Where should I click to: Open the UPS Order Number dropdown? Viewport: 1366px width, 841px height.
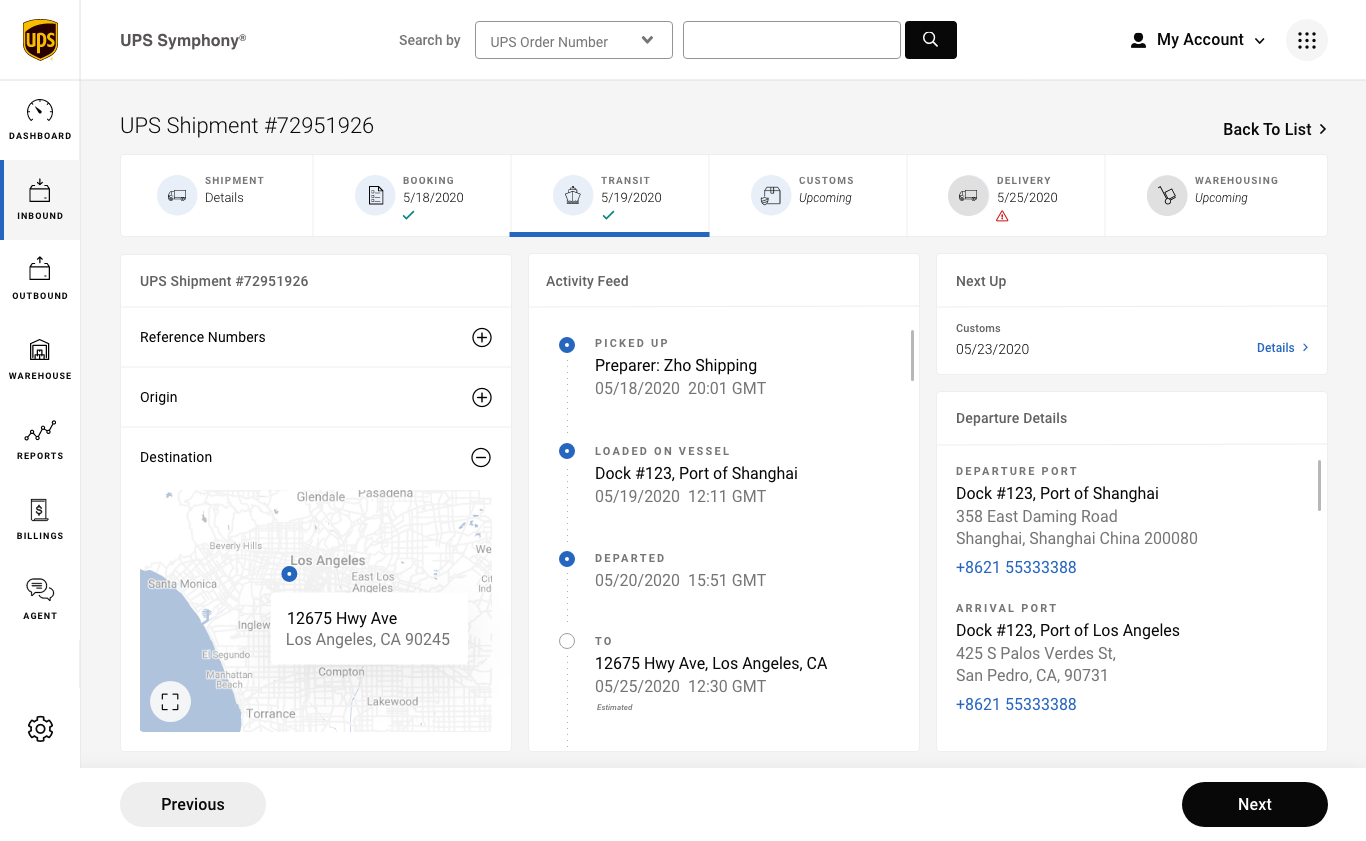(573, 41)
